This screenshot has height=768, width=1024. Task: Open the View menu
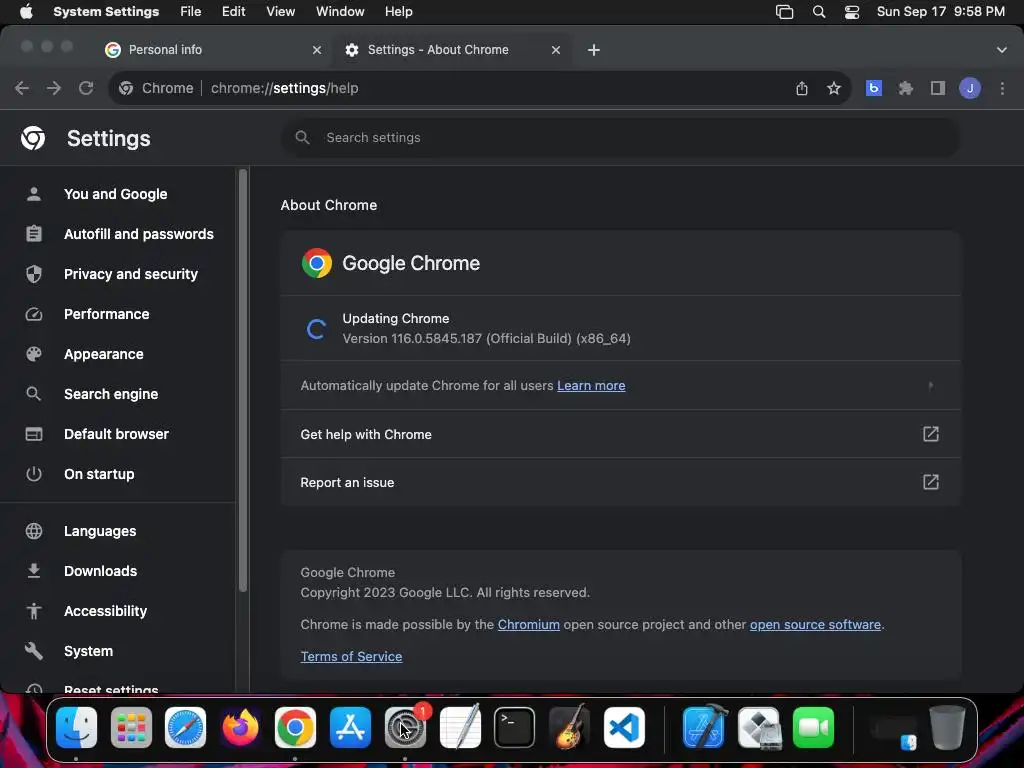281,12
